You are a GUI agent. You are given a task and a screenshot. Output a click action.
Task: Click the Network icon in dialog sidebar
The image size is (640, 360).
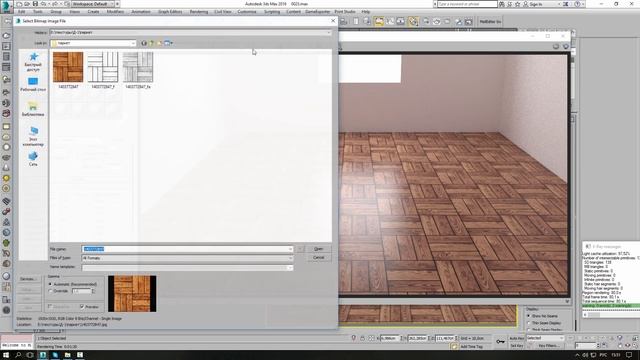[33, 156]
